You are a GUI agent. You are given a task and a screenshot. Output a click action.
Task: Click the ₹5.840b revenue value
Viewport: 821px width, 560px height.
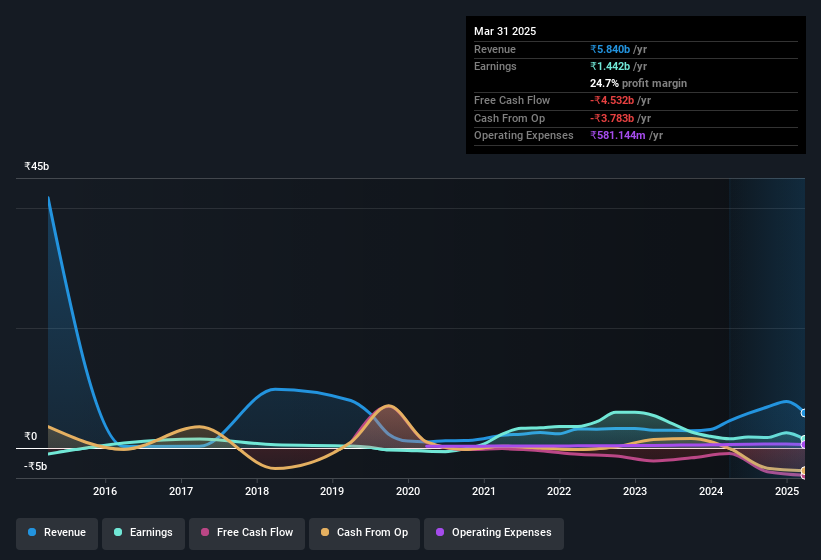click(x=610, y=49)
